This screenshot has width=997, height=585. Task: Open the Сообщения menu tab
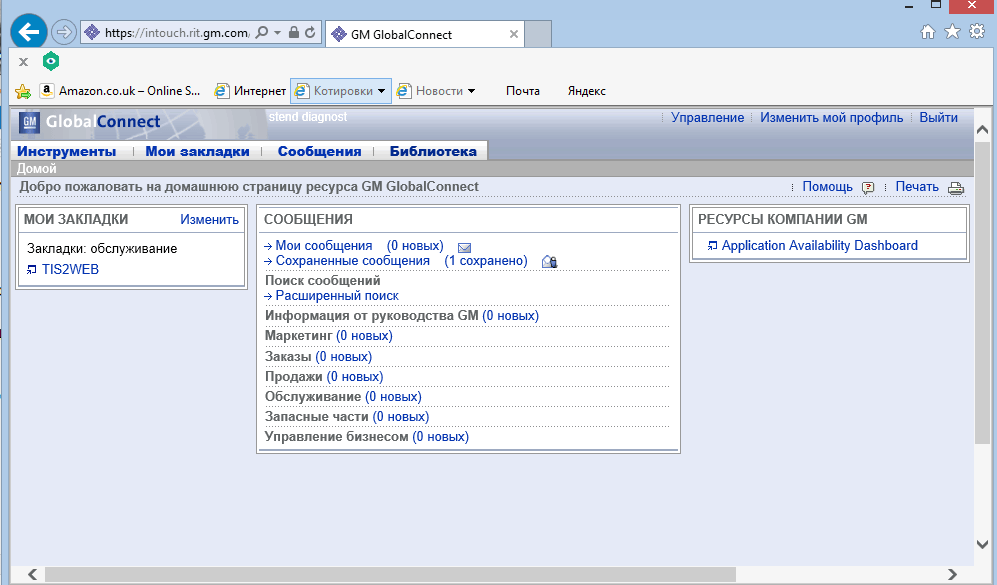coord(320,151)
